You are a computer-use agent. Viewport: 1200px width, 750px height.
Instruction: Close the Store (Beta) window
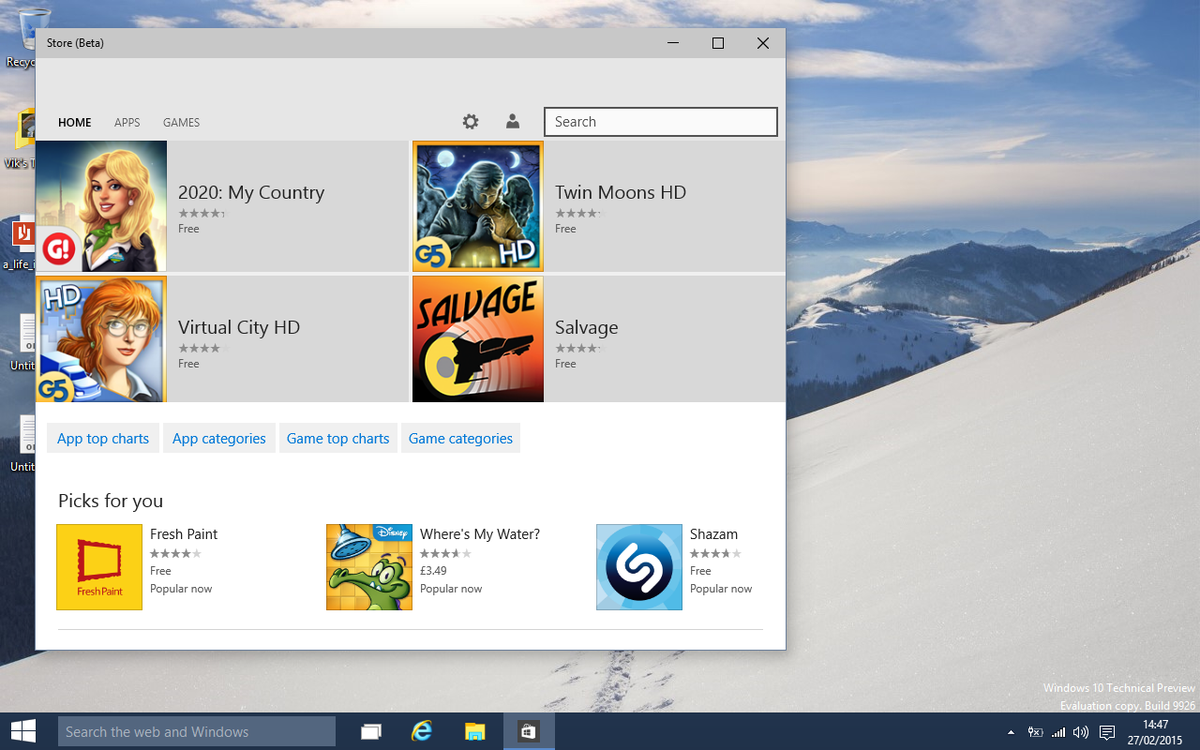(763, 43)
